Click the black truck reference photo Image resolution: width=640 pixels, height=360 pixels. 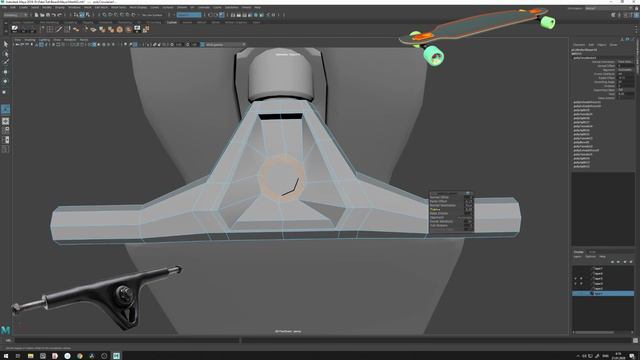click(97, 298)
